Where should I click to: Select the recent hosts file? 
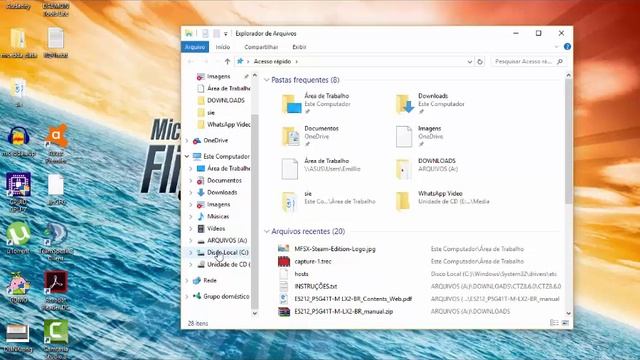pyautogui.click(x=301, y=274)
